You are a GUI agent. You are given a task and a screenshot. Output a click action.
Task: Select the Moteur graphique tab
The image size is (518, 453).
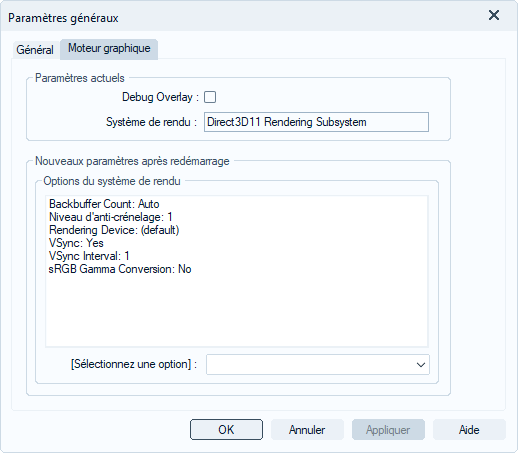pyautogui.click(x=109, y=49)
